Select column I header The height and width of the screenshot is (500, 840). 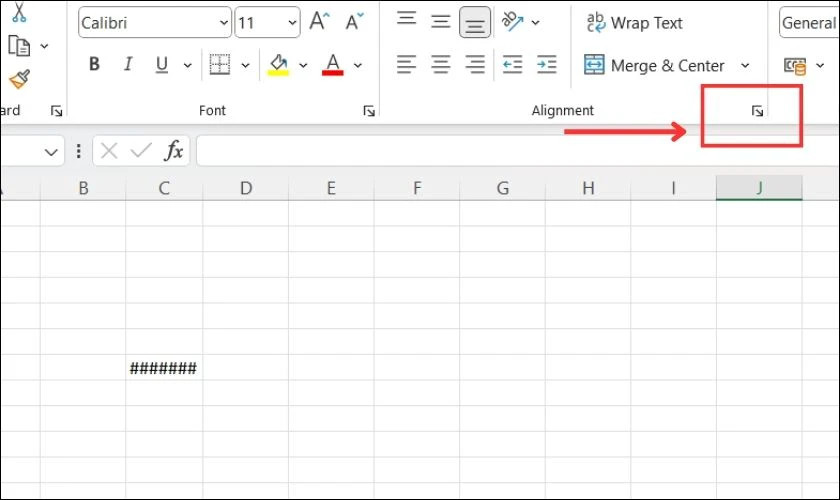pos(673,188)
